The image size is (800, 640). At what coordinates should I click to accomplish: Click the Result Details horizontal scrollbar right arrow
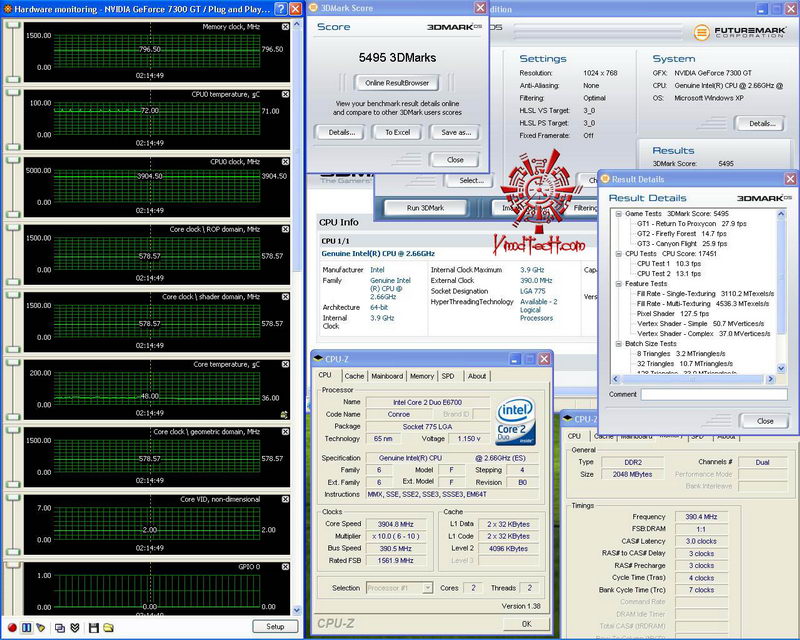point(770,379)
